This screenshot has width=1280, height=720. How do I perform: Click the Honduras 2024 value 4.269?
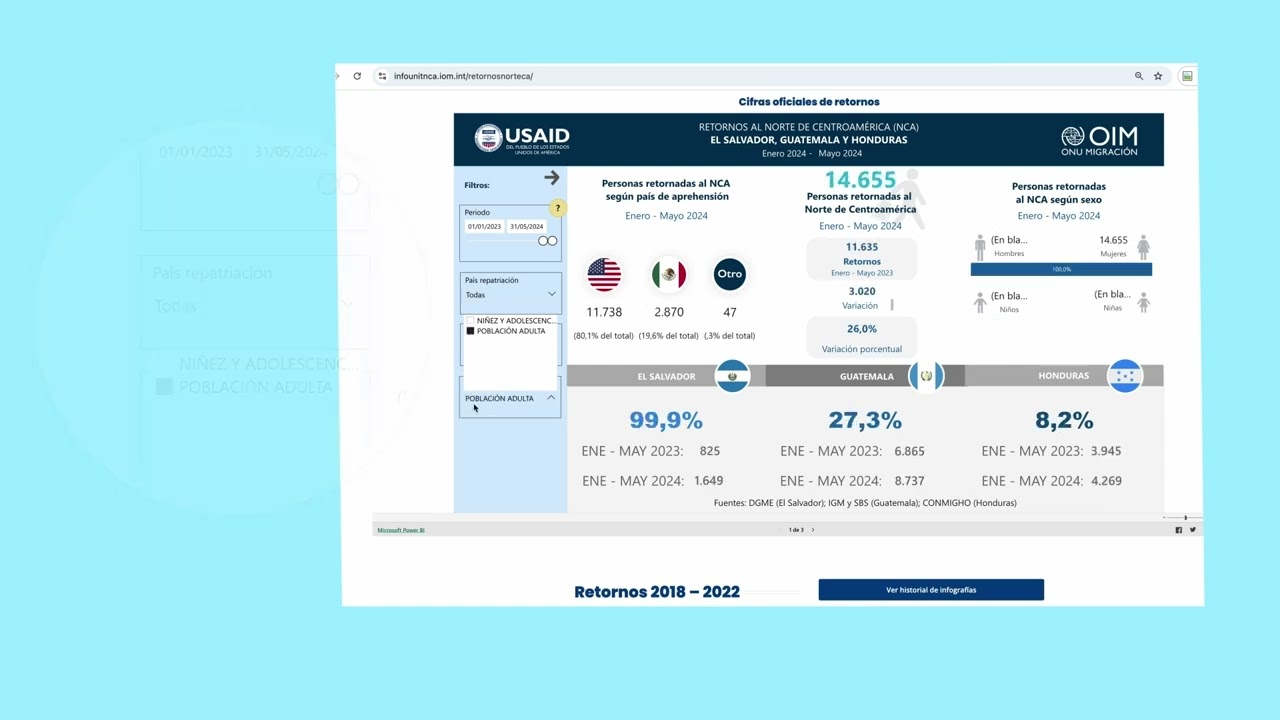point(1106,481)
